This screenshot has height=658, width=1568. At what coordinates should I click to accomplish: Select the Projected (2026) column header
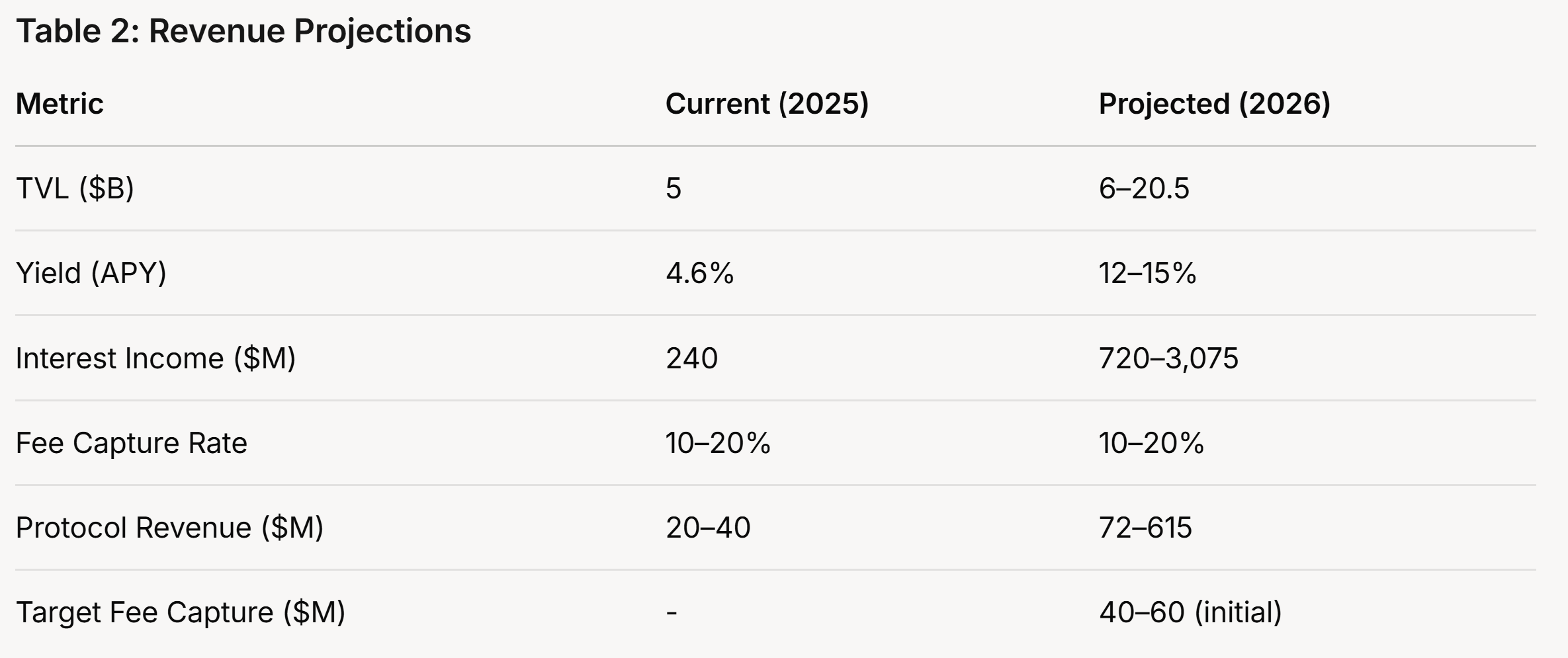pyautogui.click(x=1215, y=104)
